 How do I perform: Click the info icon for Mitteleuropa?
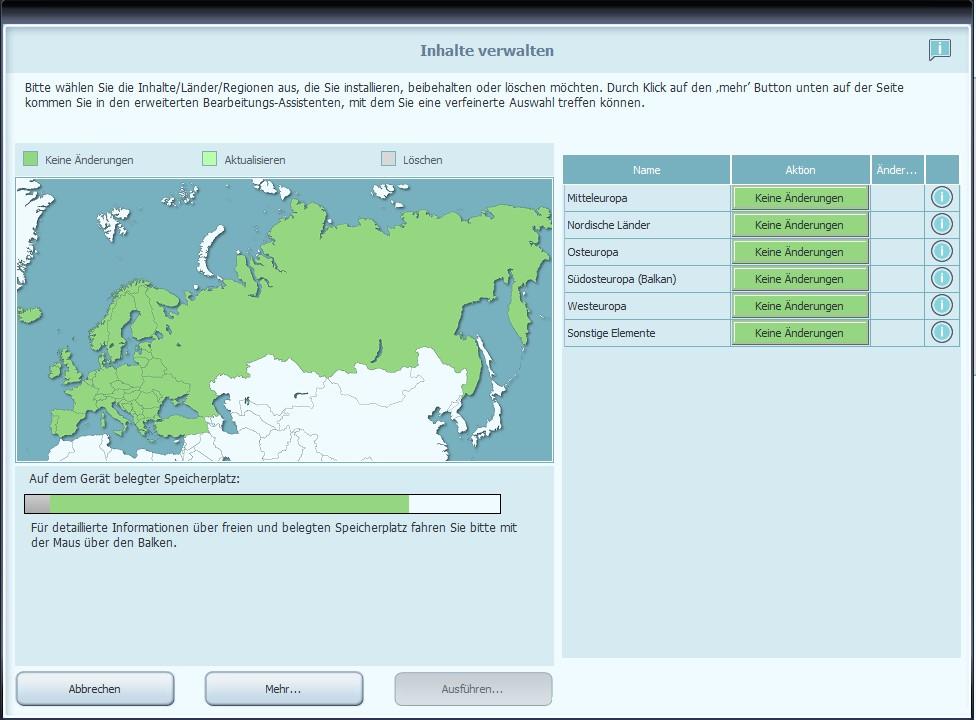[x=941, y=197]
